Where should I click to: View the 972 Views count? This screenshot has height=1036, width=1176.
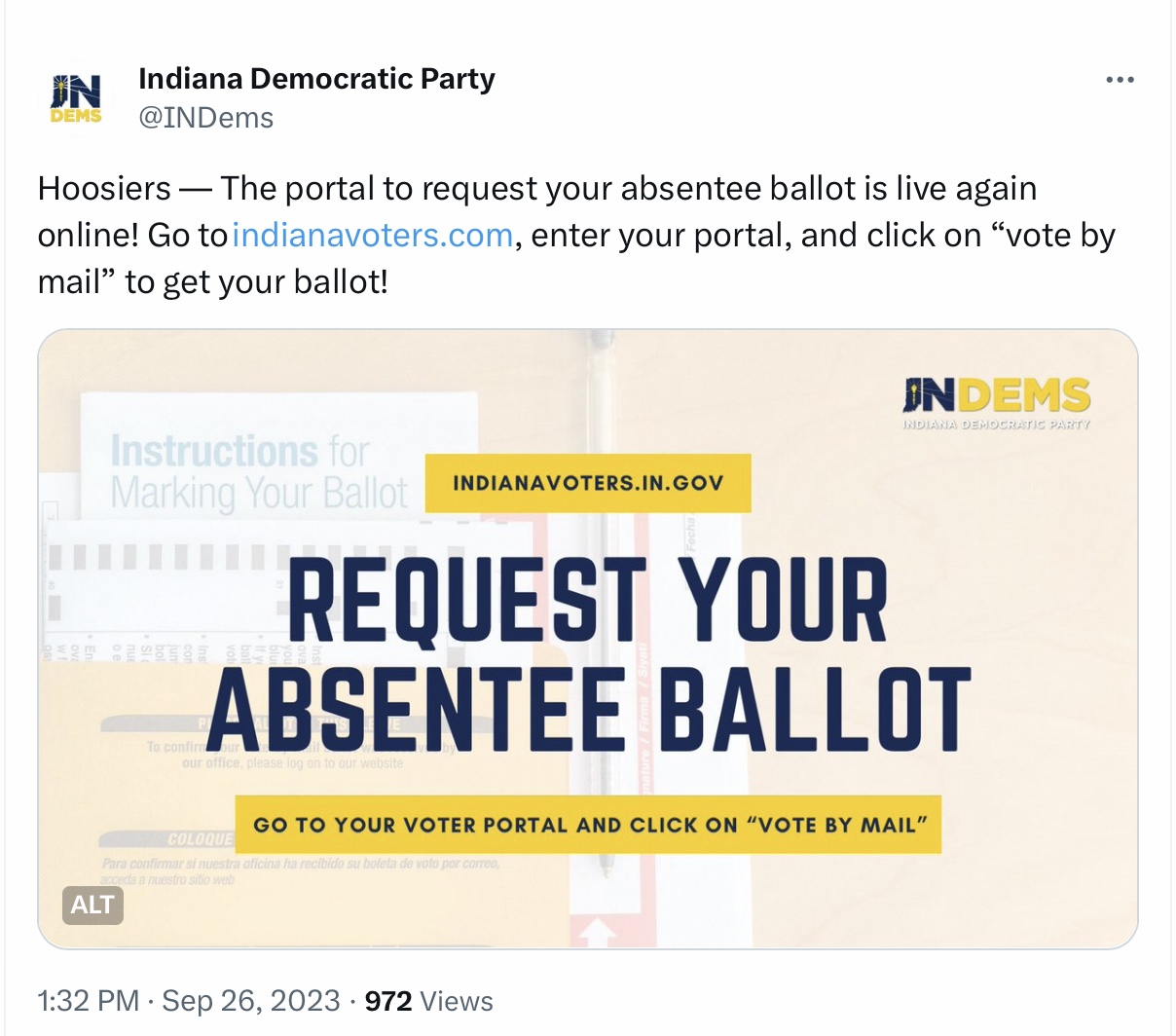pyautogui.click(x=428, y=1001)
